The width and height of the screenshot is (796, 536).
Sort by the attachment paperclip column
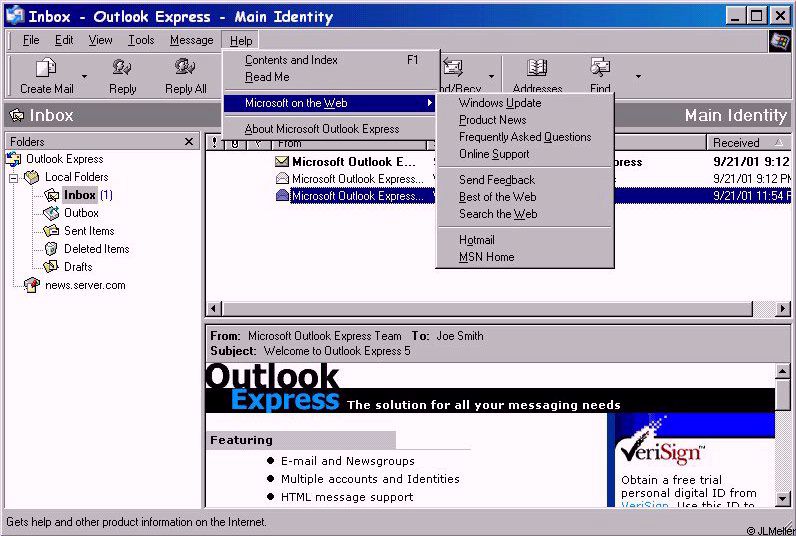pyautogui.click(x=235, y=144)
